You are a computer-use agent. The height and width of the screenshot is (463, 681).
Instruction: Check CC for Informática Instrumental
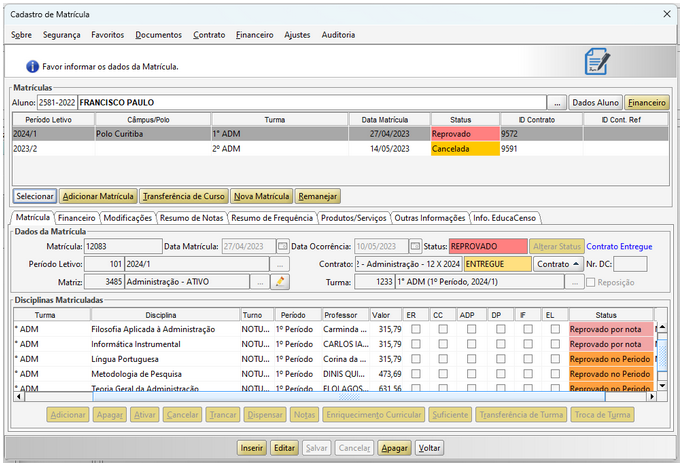click(x=443, y=344)
